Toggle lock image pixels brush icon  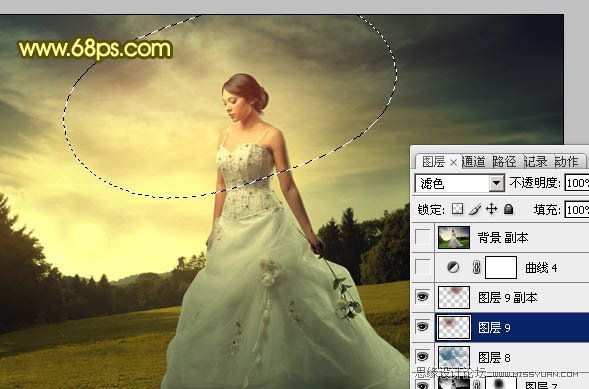(475, 209)
